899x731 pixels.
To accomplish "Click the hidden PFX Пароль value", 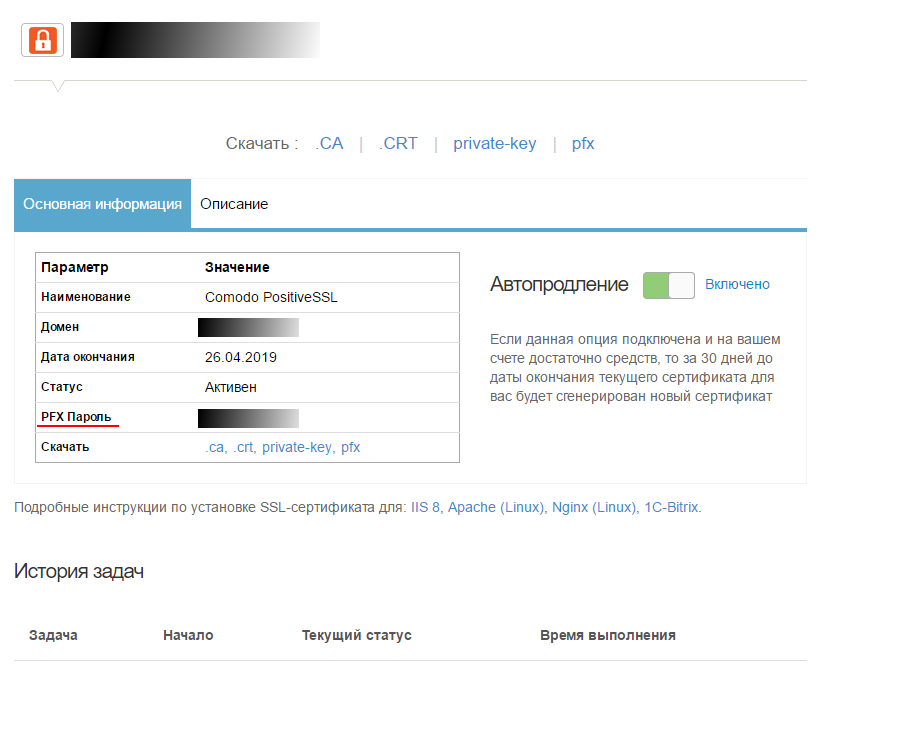I will 248,418.
